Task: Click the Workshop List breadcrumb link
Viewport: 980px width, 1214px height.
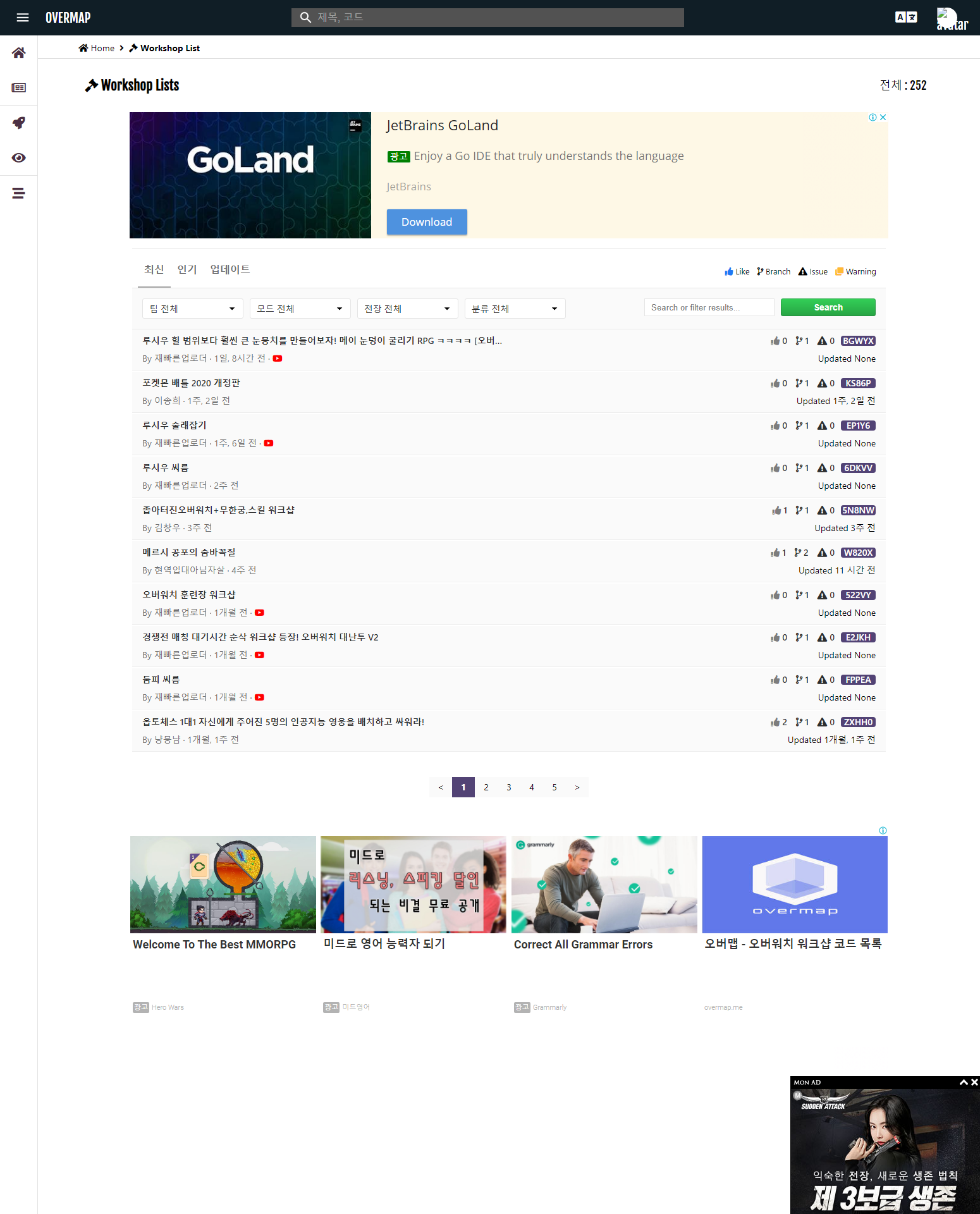Action: coord(164,48)
